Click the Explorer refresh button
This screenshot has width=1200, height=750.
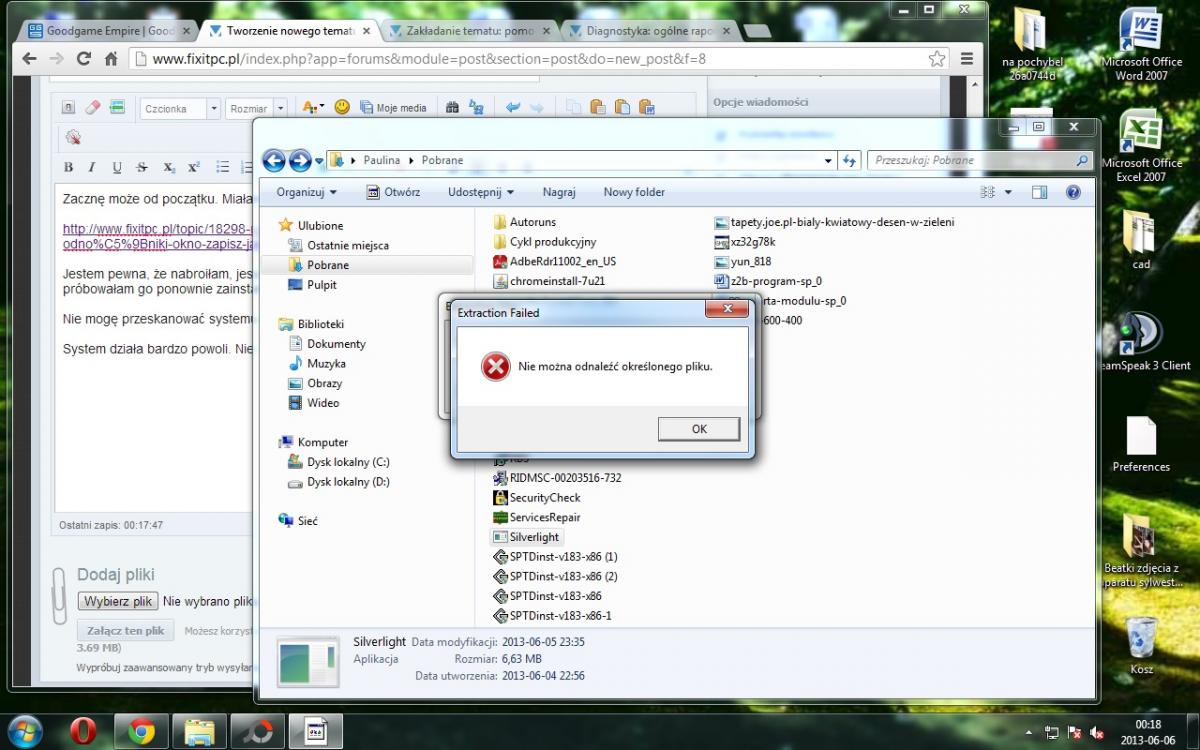pos(850,160)
